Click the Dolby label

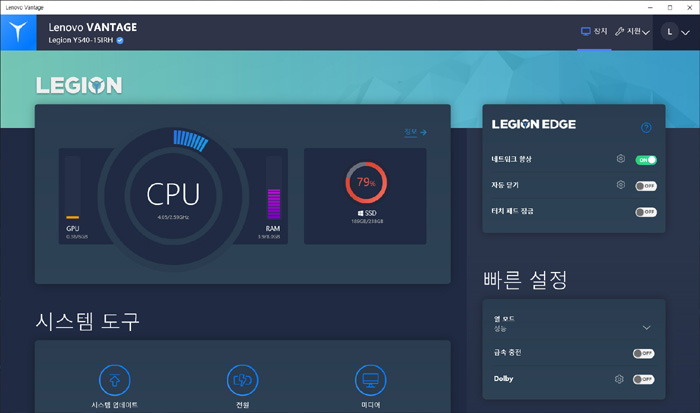coord(504,379)
